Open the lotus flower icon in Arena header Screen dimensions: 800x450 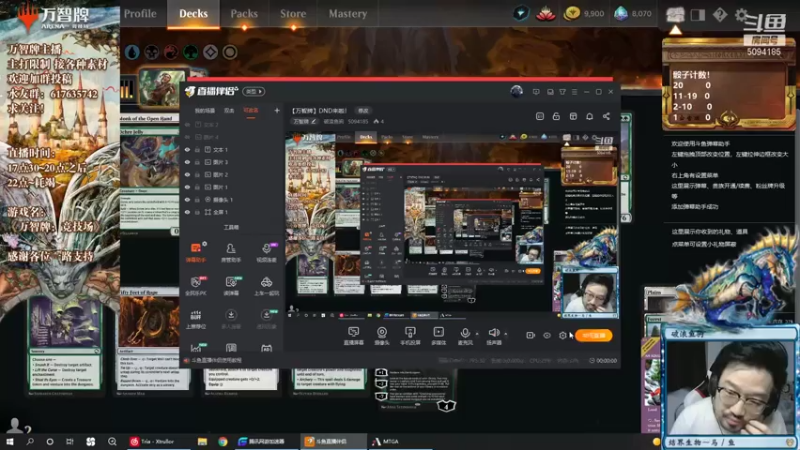(545, 14)
